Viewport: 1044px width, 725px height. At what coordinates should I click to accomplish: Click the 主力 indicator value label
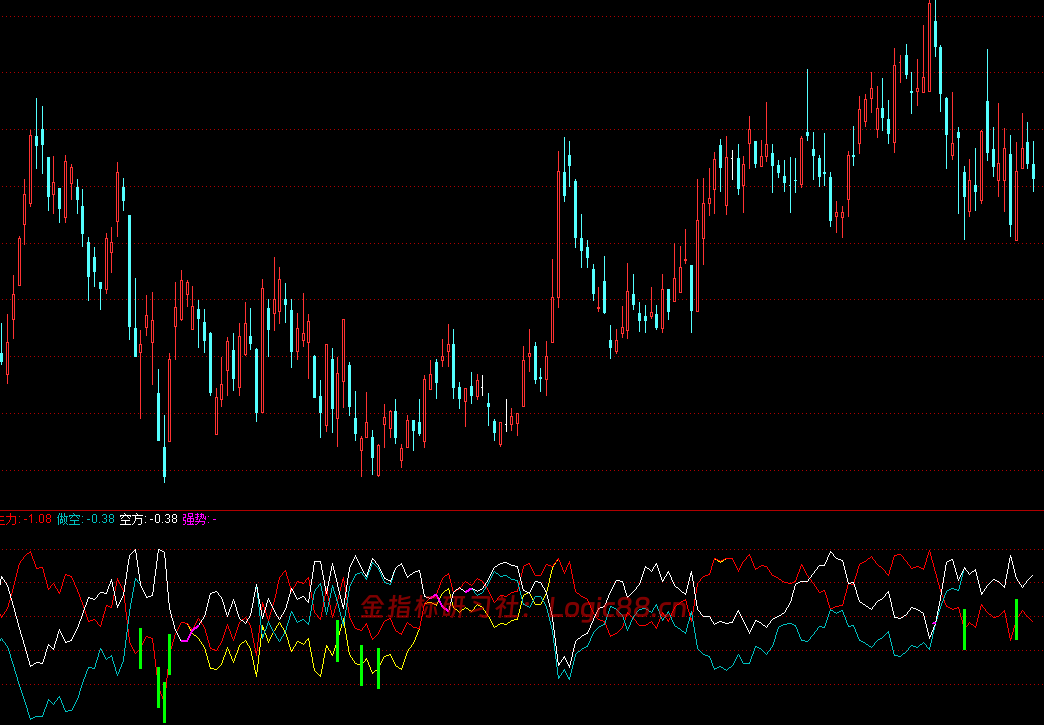(25, 519)
